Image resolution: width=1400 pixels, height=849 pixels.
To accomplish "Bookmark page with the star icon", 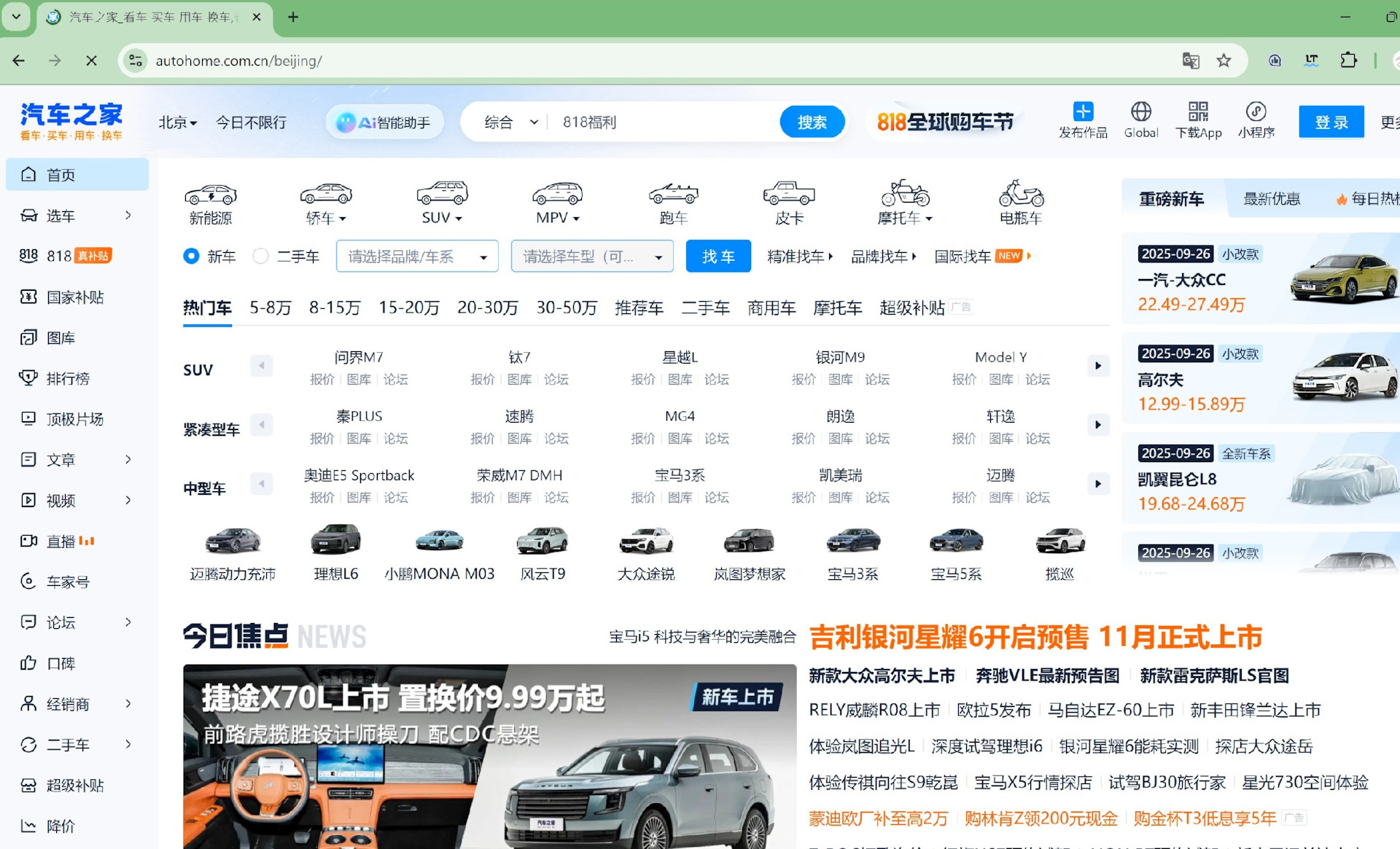I will pyautogui.click(x=1224, y=60).
